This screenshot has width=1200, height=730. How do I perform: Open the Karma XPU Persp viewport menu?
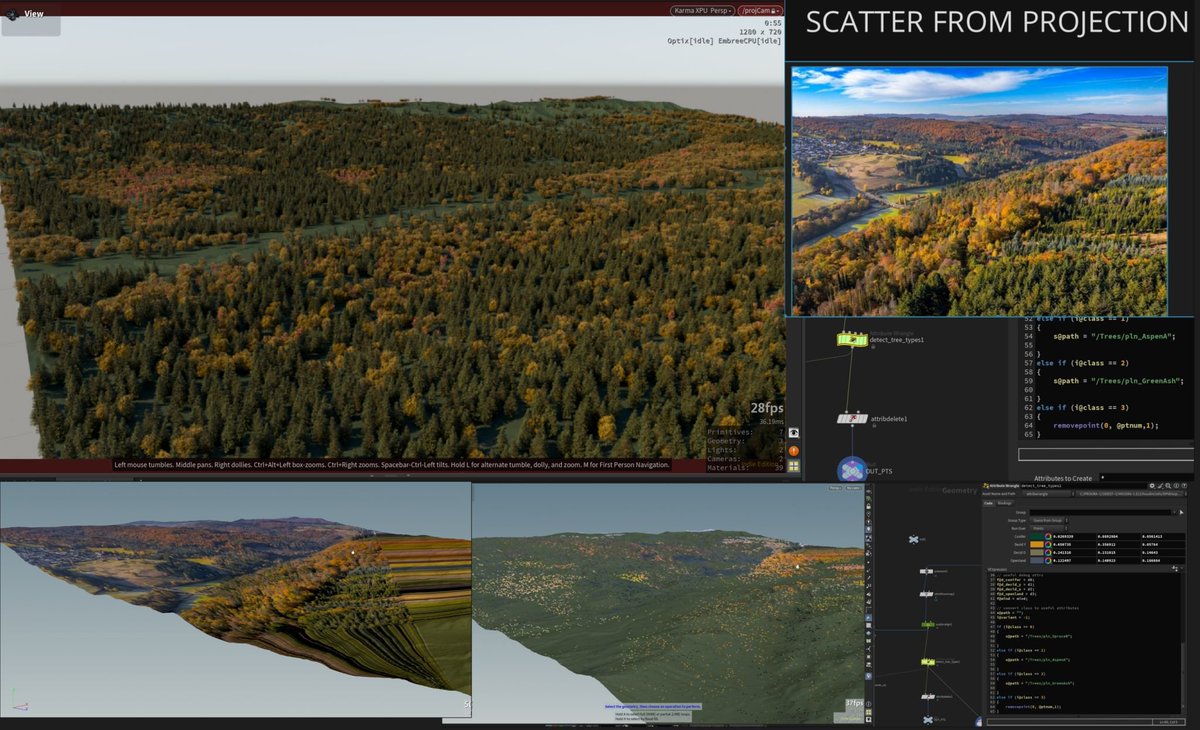pos(703,10)
